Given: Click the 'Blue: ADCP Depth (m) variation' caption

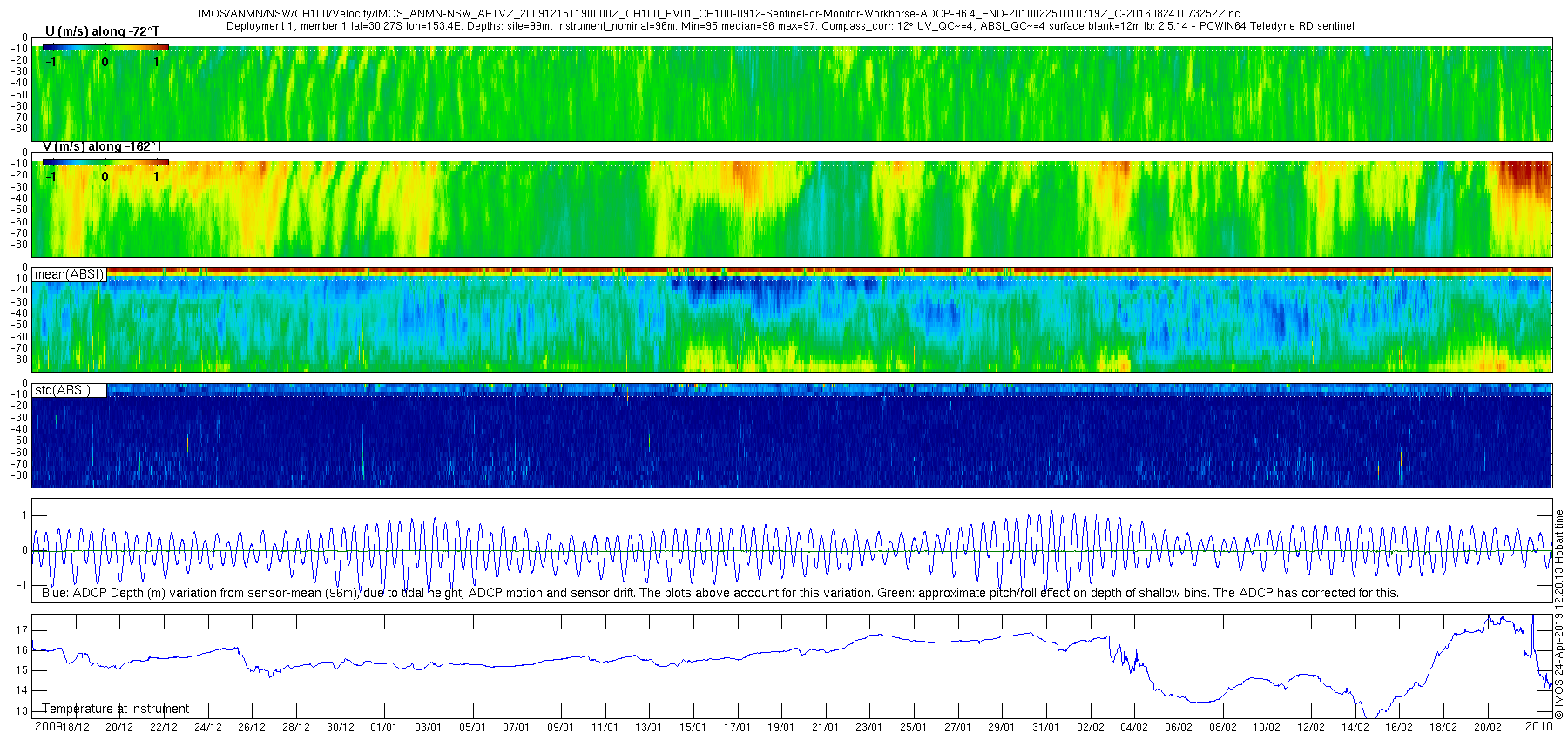Looking at the screenshot, I should click(x=720, y=593).
